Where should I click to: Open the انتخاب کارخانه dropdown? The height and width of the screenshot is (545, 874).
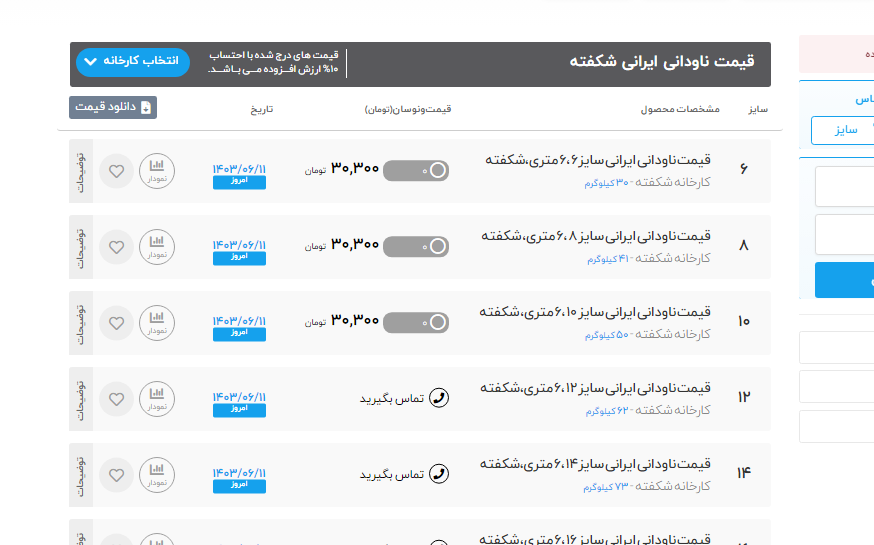click(132, 61)
